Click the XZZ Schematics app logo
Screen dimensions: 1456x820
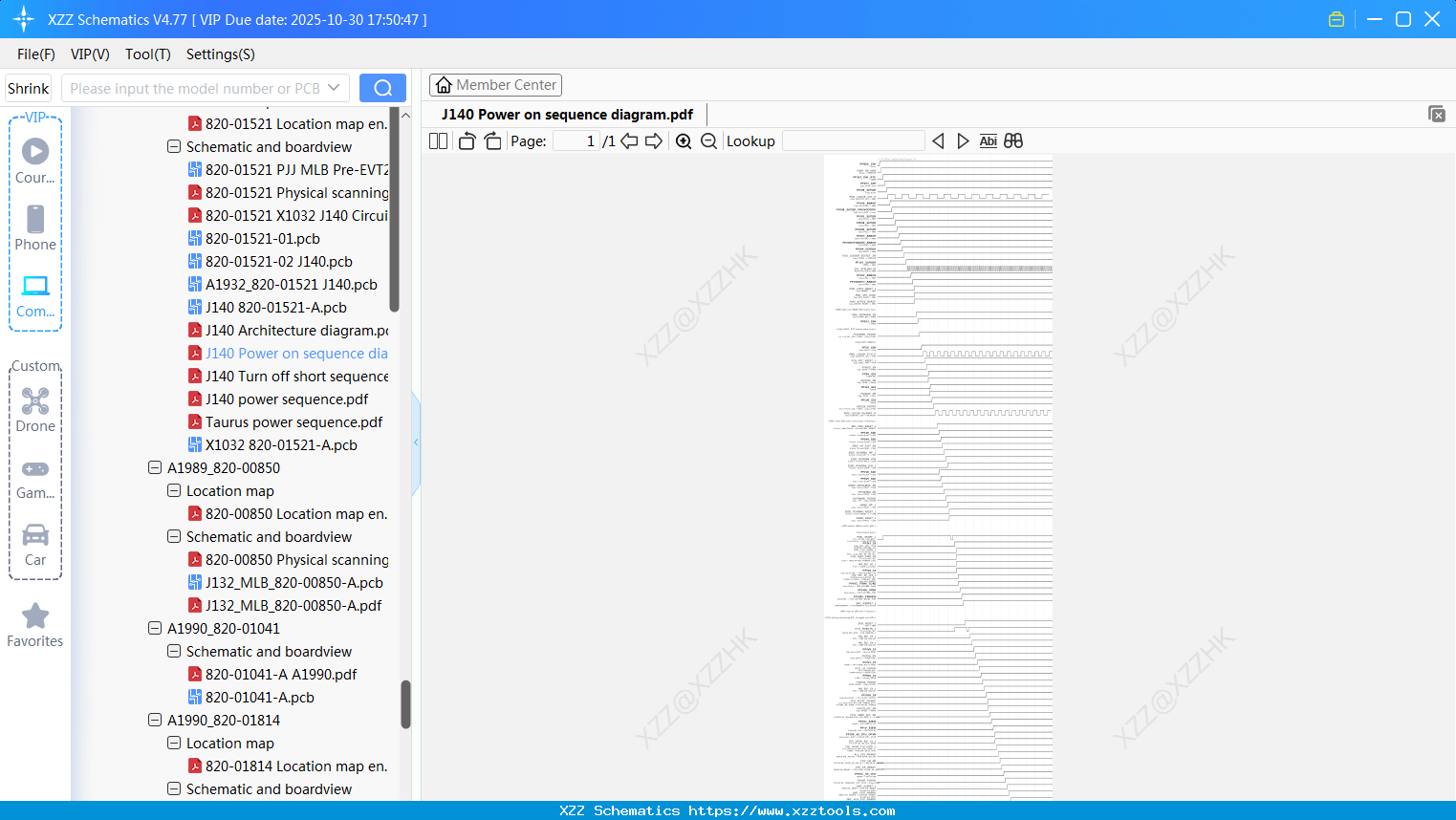pyautogui.click(x=23, y=19)
